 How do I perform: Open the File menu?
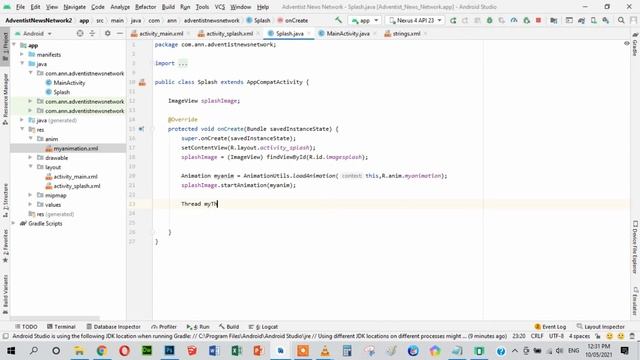pos(20,7)
